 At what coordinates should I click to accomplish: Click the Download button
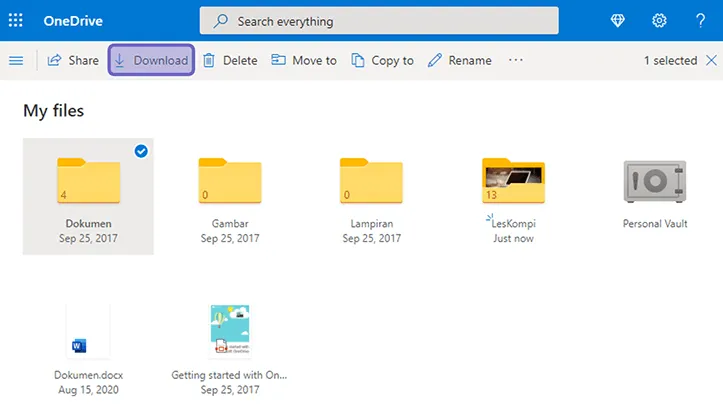click(x=151, y=60)
